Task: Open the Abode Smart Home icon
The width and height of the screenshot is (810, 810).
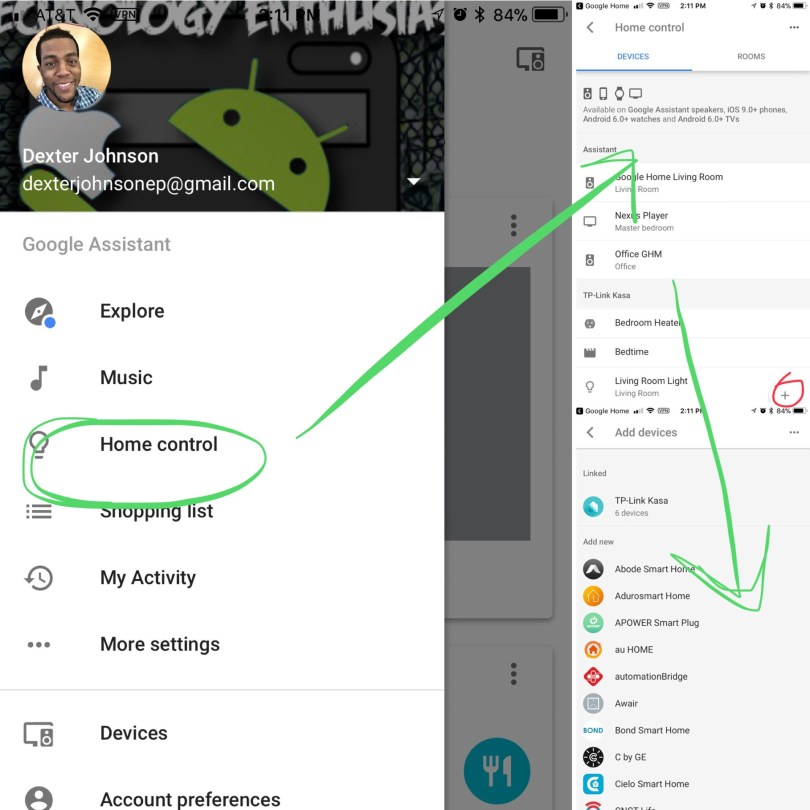Action: [593, 569]
